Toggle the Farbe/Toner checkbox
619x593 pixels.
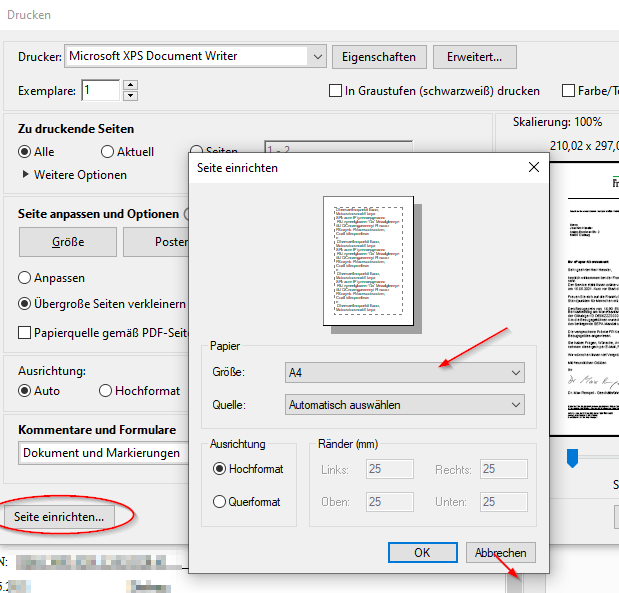pos(568,91)
